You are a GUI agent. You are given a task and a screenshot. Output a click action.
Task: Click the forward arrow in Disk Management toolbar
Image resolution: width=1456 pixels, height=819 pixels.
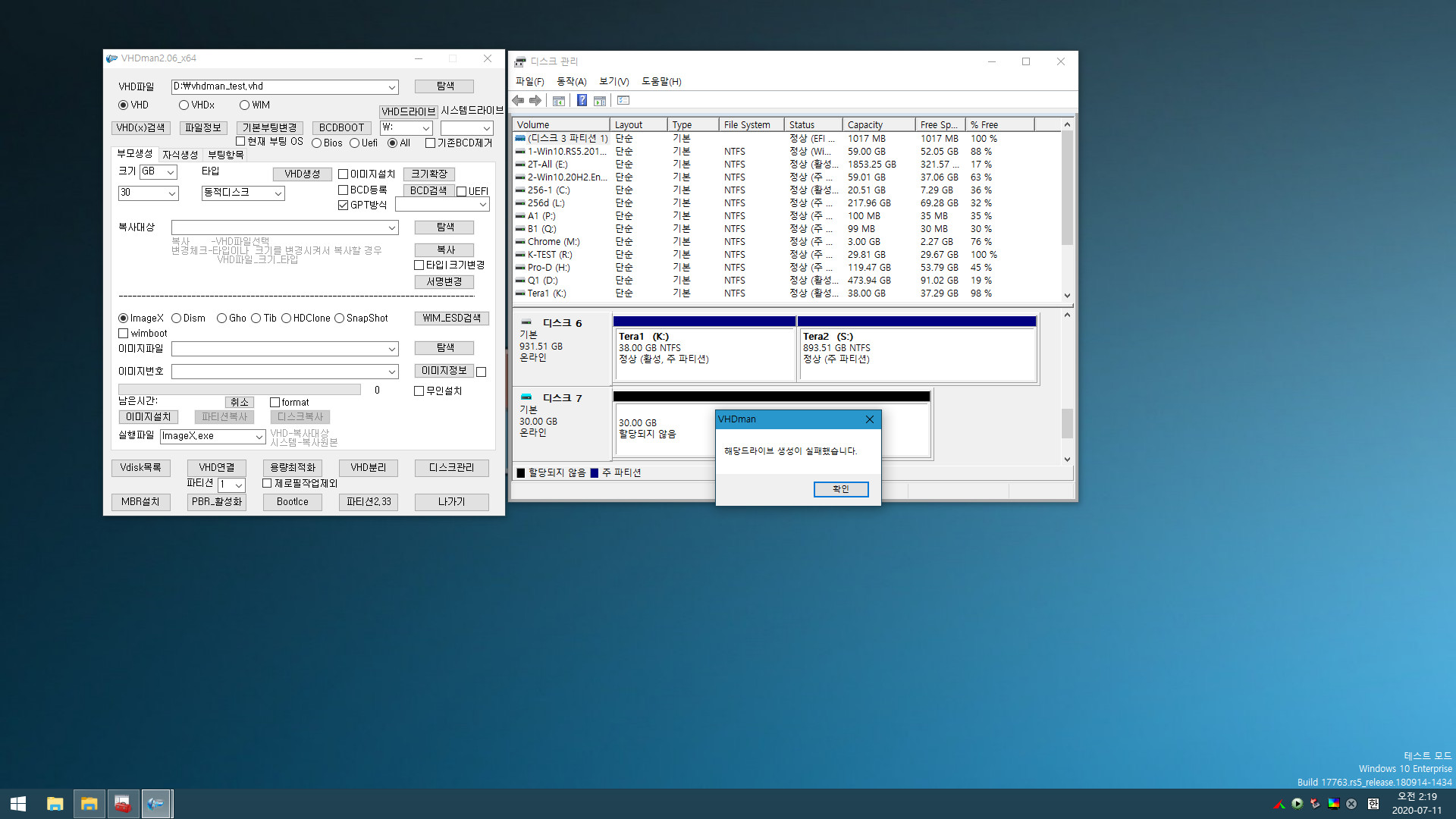[535, 101]
